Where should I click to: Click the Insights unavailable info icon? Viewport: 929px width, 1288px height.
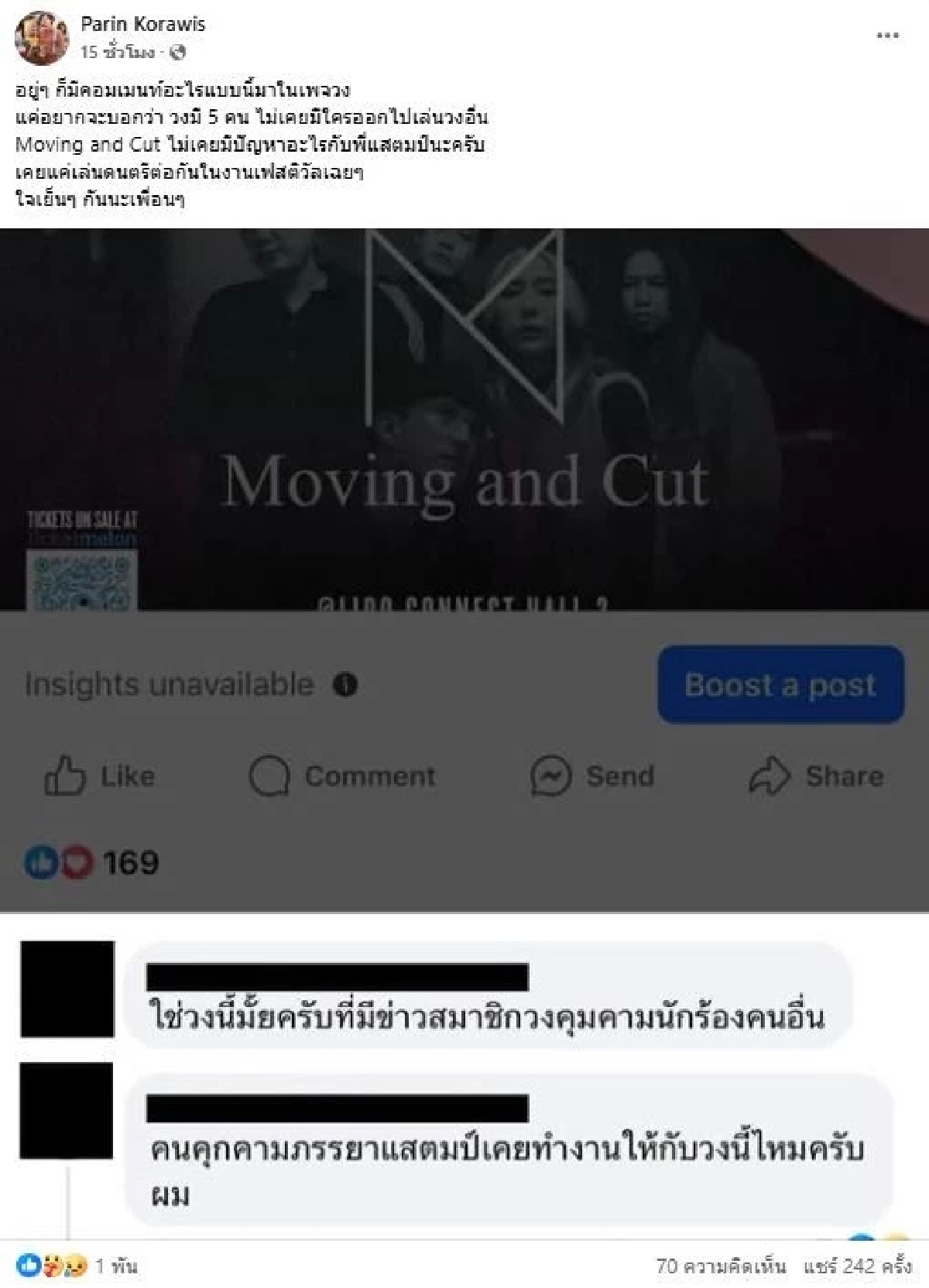345,685
